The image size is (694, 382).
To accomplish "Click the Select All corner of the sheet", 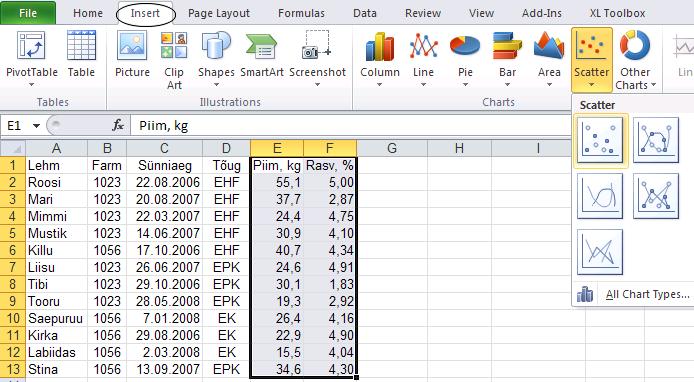I will click(13, 148).
